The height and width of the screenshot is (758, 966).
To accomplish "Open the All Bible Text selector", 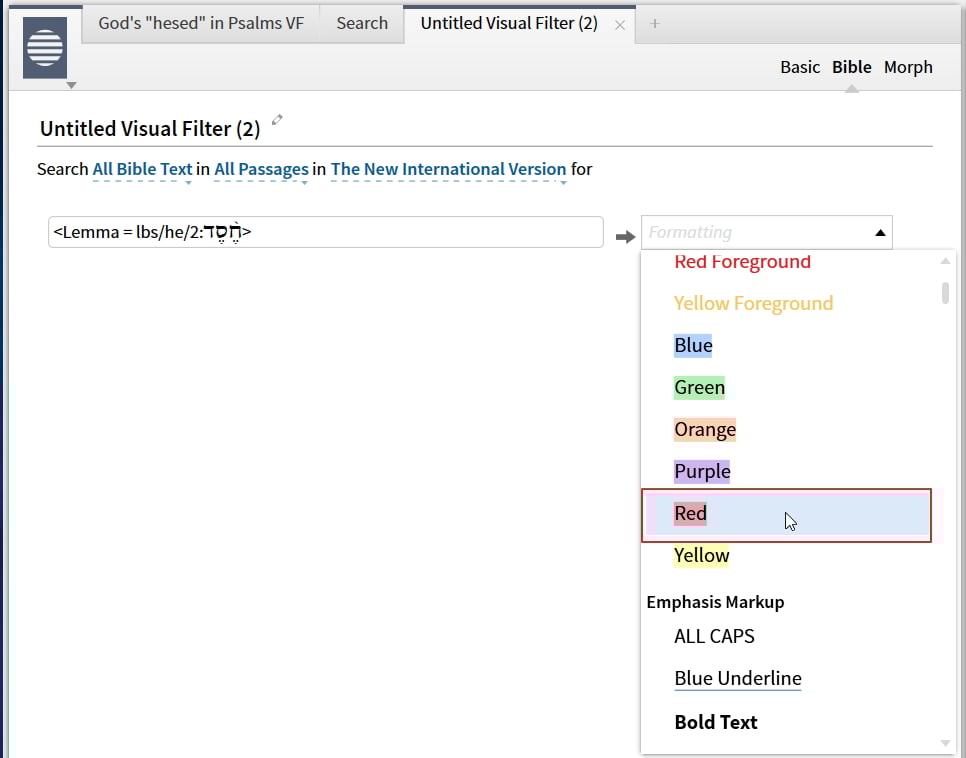I will 142,169.
